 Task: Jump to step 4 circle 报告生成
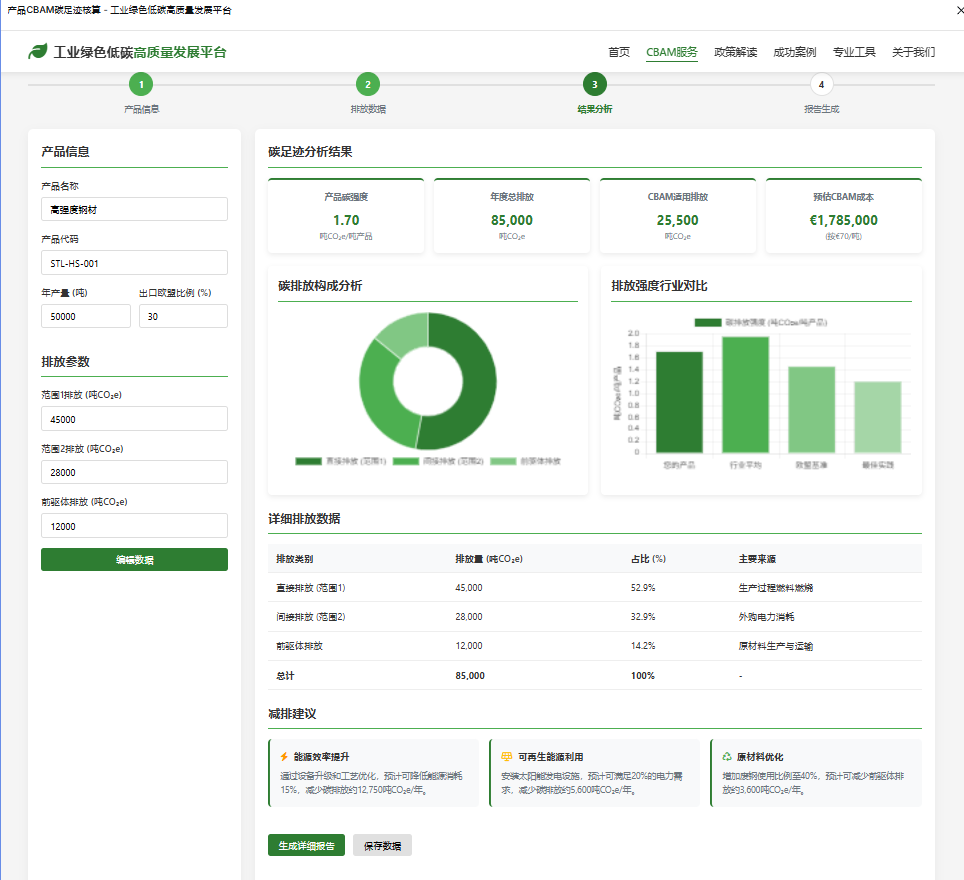pyautogui.click(x=821, y=85)
